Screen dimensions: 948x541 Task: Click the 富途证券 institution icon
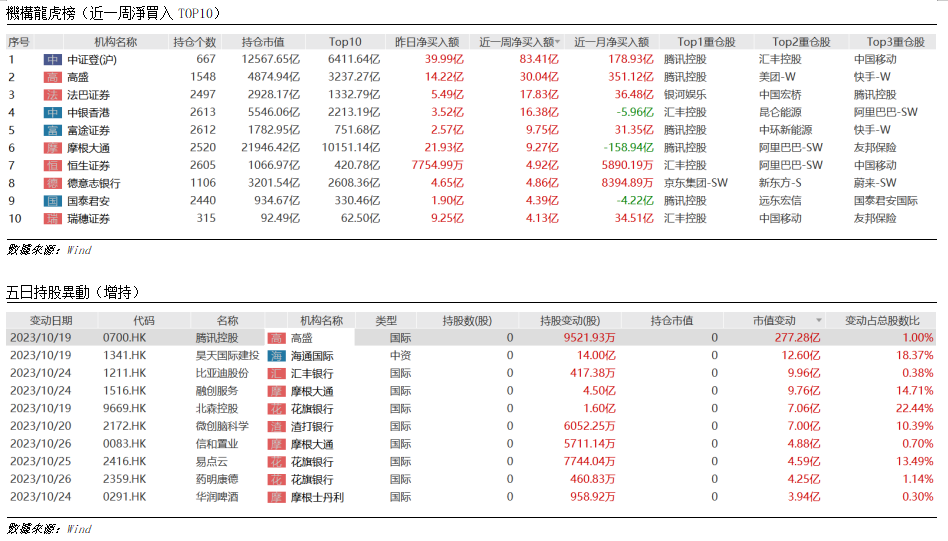[53, 131]
